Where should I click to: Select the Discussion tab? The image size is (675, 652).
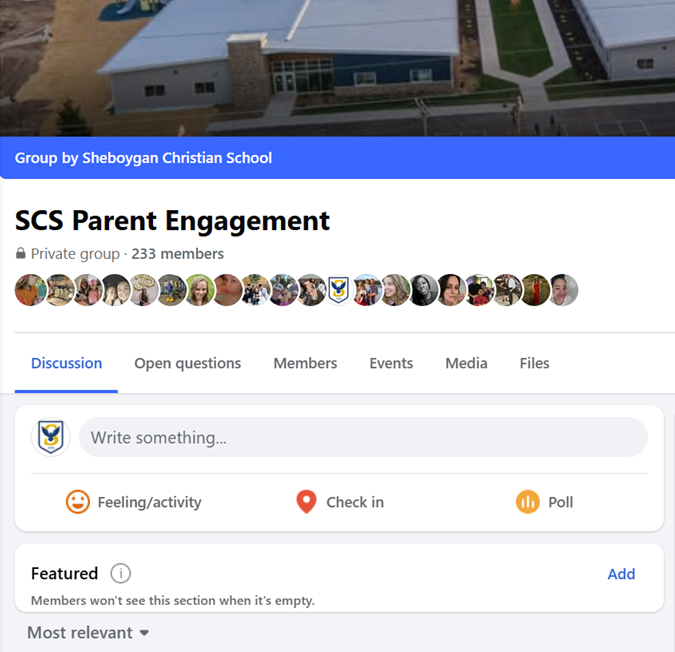[66, 363]
